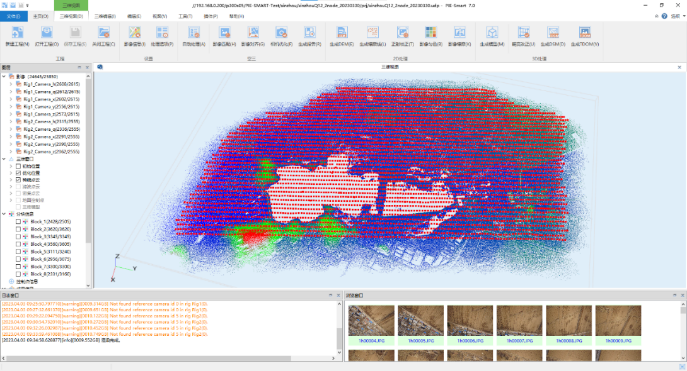Click the first quick access toolbar icon
The image size is (687, 371).
(5, 5)
